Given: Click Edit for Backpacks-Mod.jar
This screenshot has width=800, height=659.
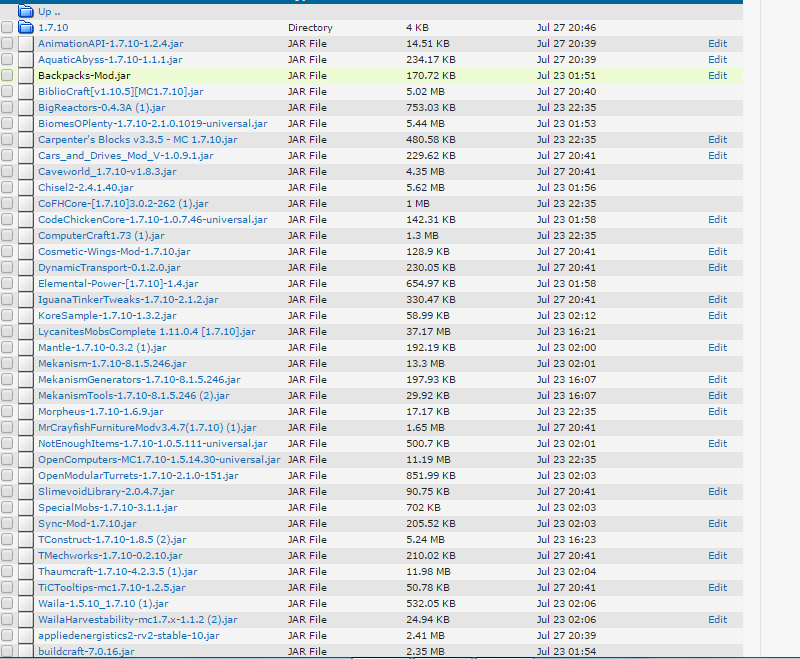Looking at the screenshot, I should [717, 75].
